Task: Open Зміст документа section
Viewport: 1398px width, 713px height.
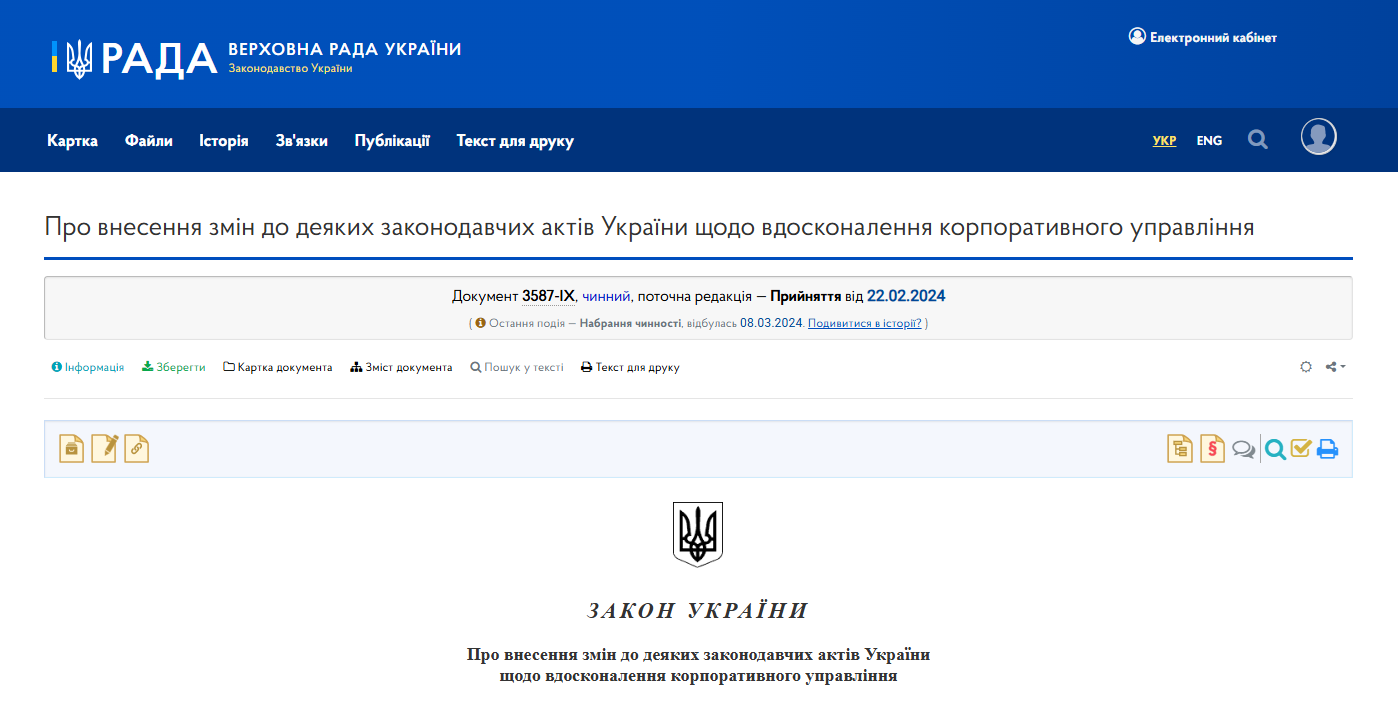Action: (401, 367)
